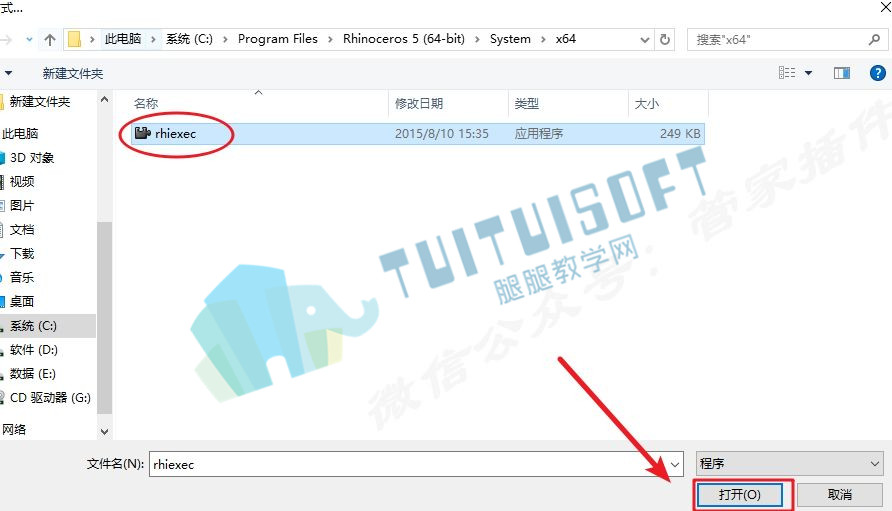Image resolution: width=892 pixels, height=511 pixels.
Task: Click the folder icon in address bar
Action: (74, 39)
